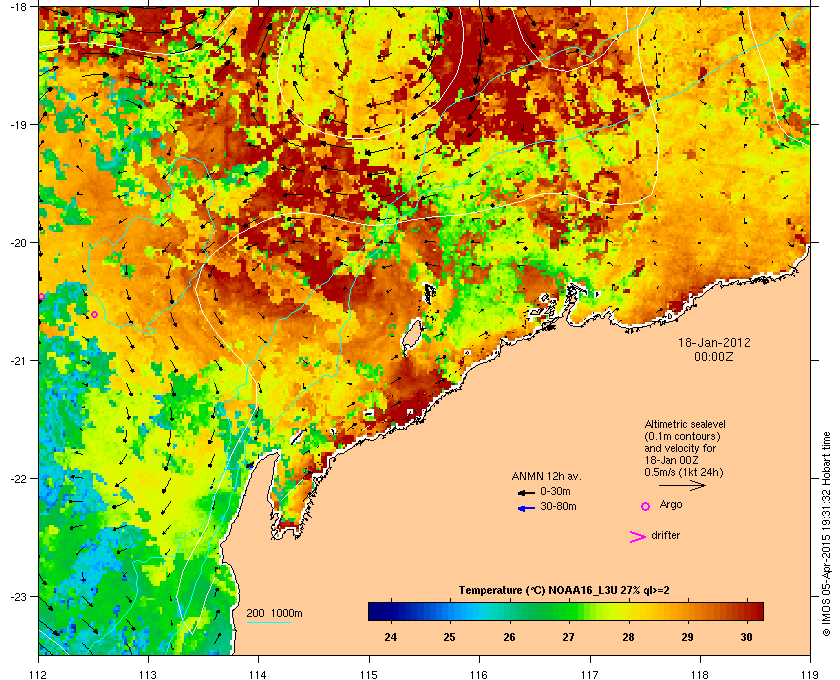
Task: Click the latitude axis label -20
Action: click(x=18, y=243)
